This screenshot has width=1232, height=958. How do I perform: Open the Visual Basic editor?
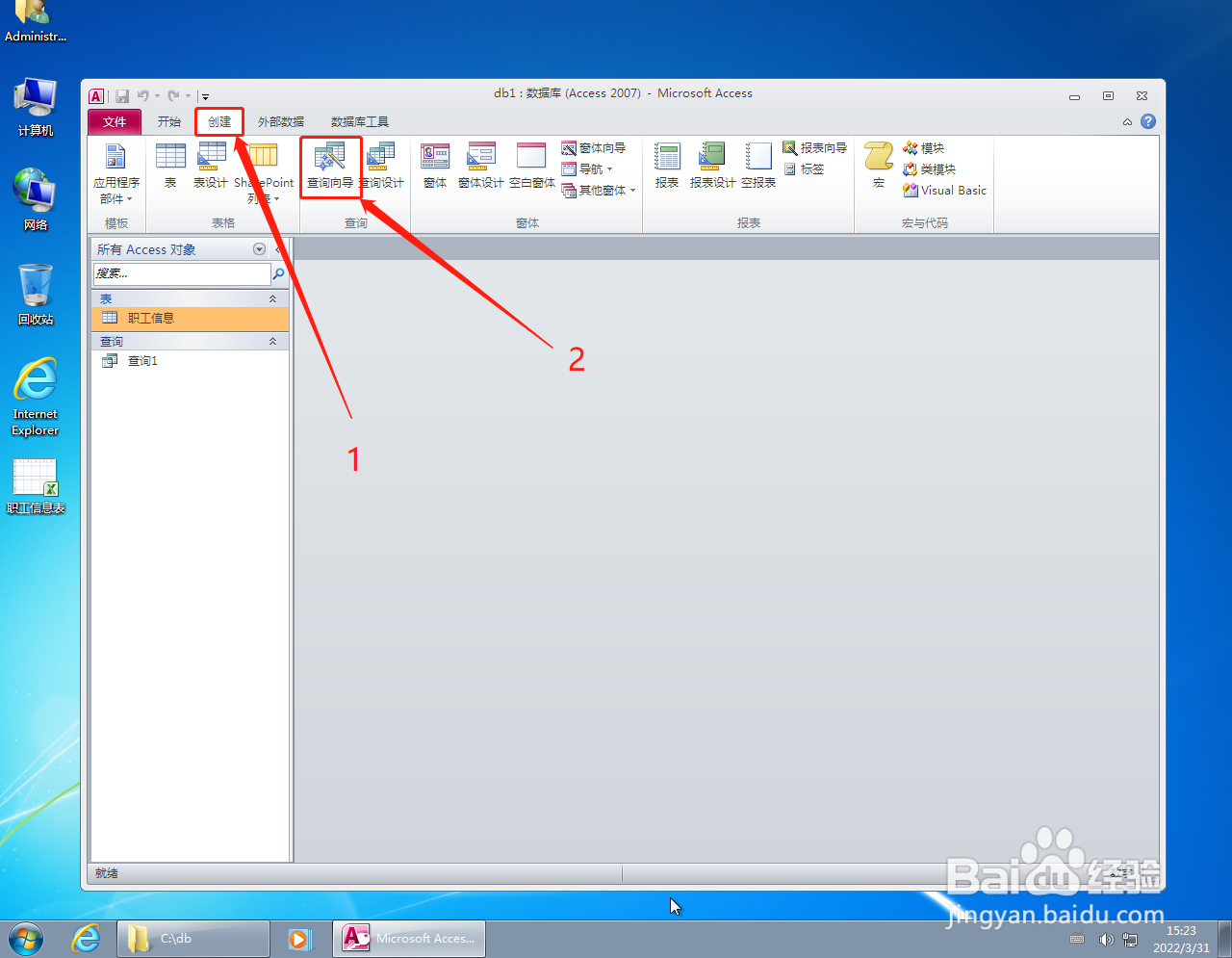tap(944, 191)
